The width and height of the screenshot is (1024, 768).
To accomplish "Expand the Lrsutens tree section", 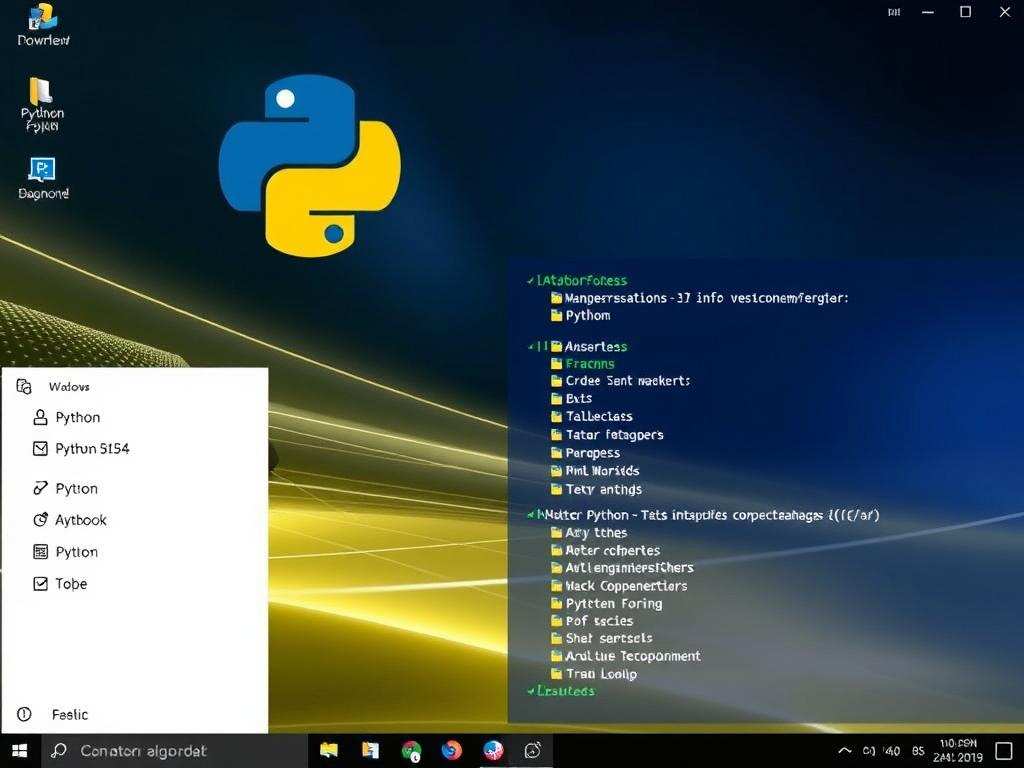I will coord(530,690).
